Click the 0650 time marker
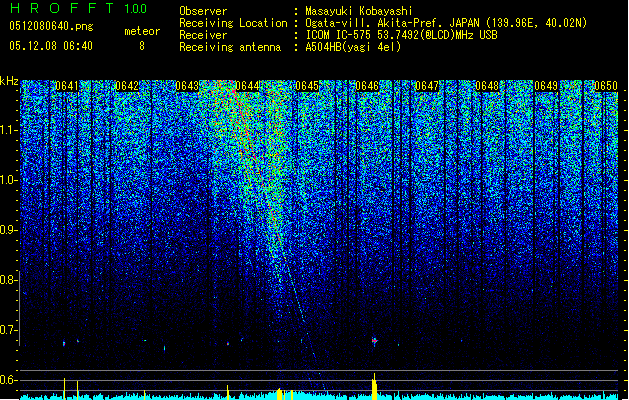This screenshot has height=400, width=629. click(606, 86)
